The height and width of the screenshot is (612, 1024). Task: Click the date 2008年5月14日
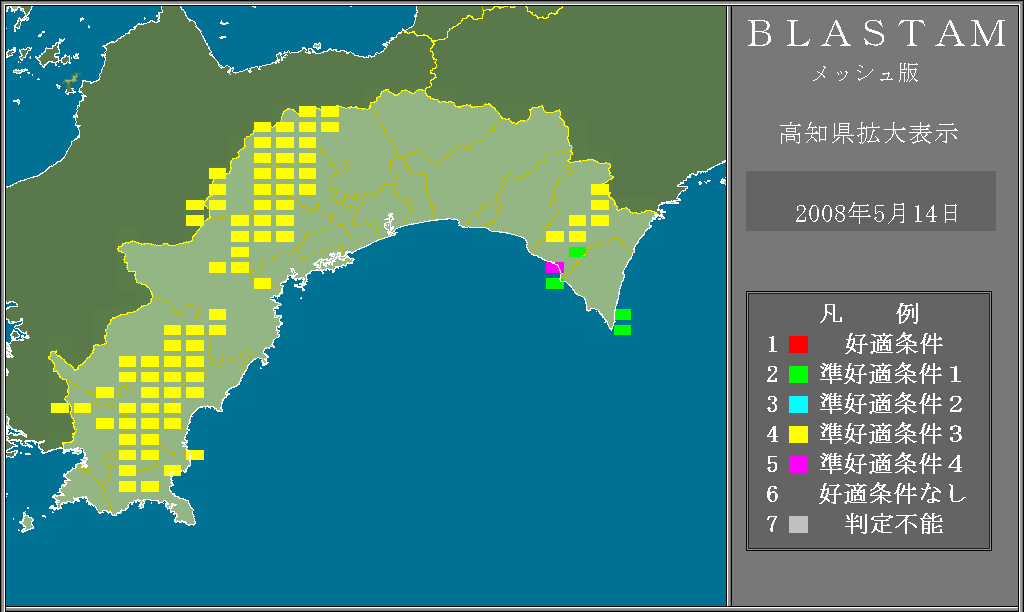point(876,214)
